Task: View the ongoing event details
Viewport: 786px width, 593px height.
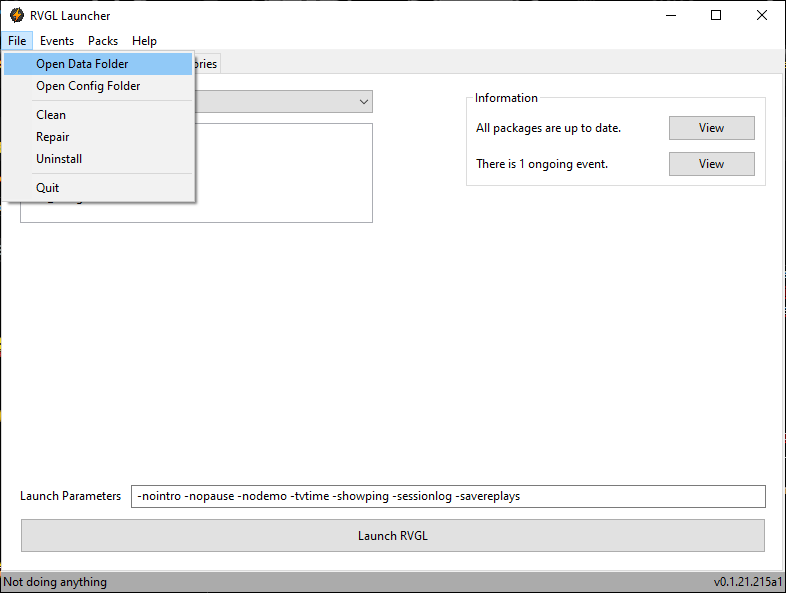Action: coord(711,164)
